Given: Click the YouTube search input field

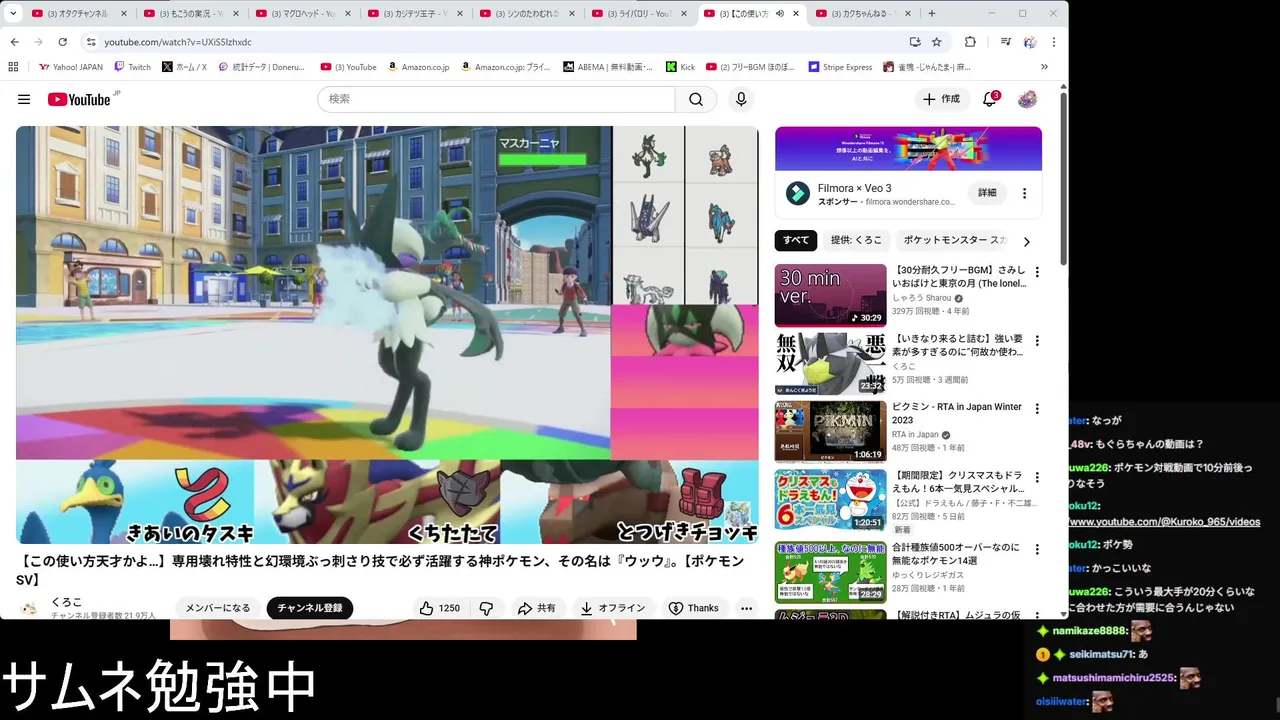Looking at the screenshot, I should (x=496, y=99).
